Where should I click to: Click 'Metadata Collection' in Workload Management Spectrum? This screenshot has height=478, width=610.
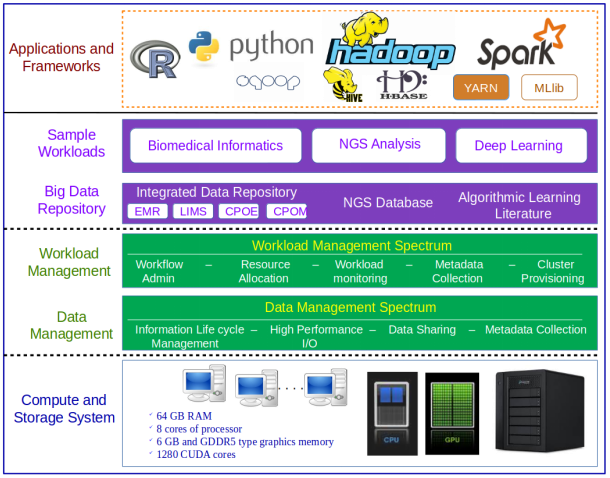[x=458, y=271]
